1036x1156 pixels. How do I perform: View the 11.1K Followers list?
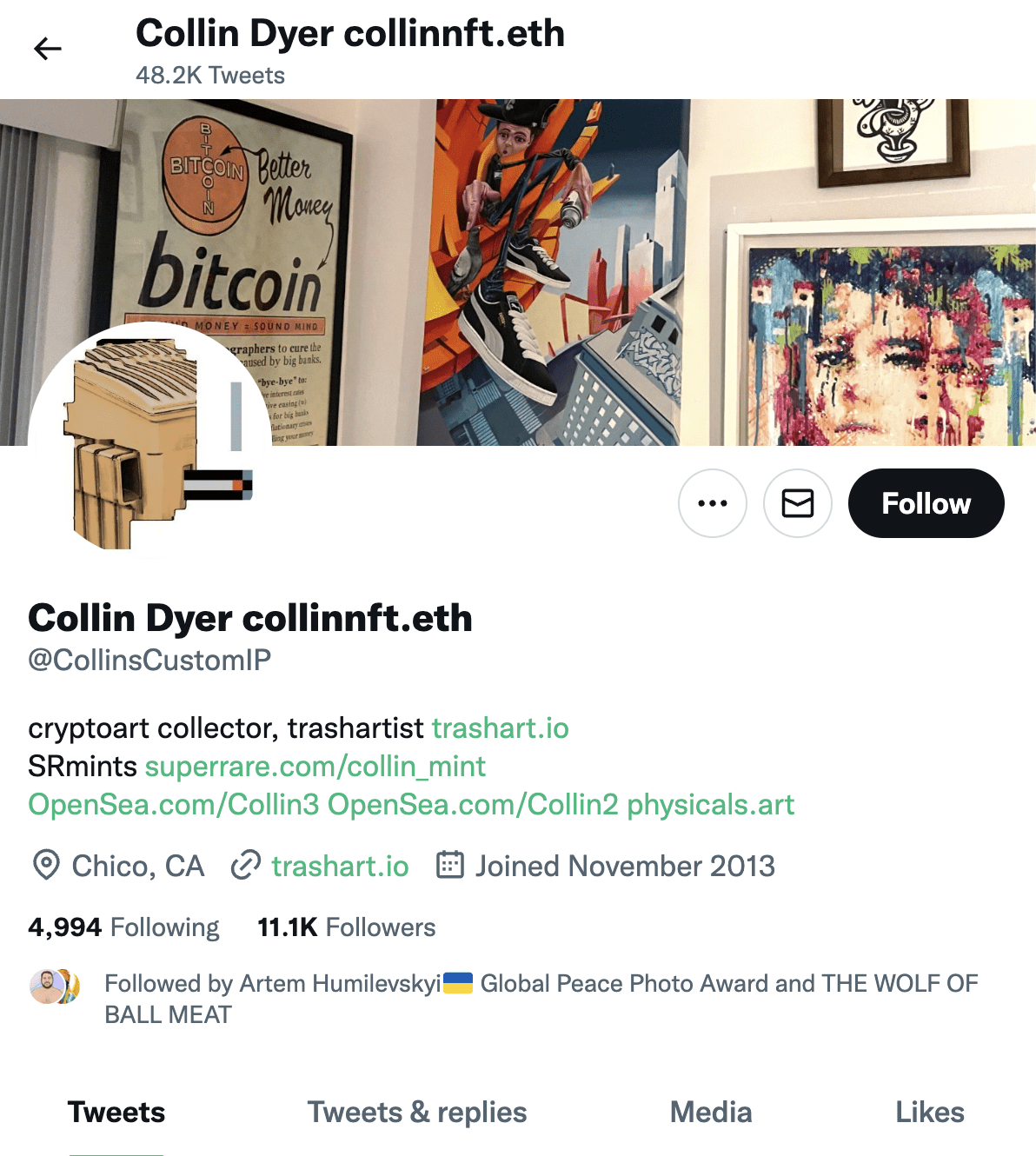347,927
